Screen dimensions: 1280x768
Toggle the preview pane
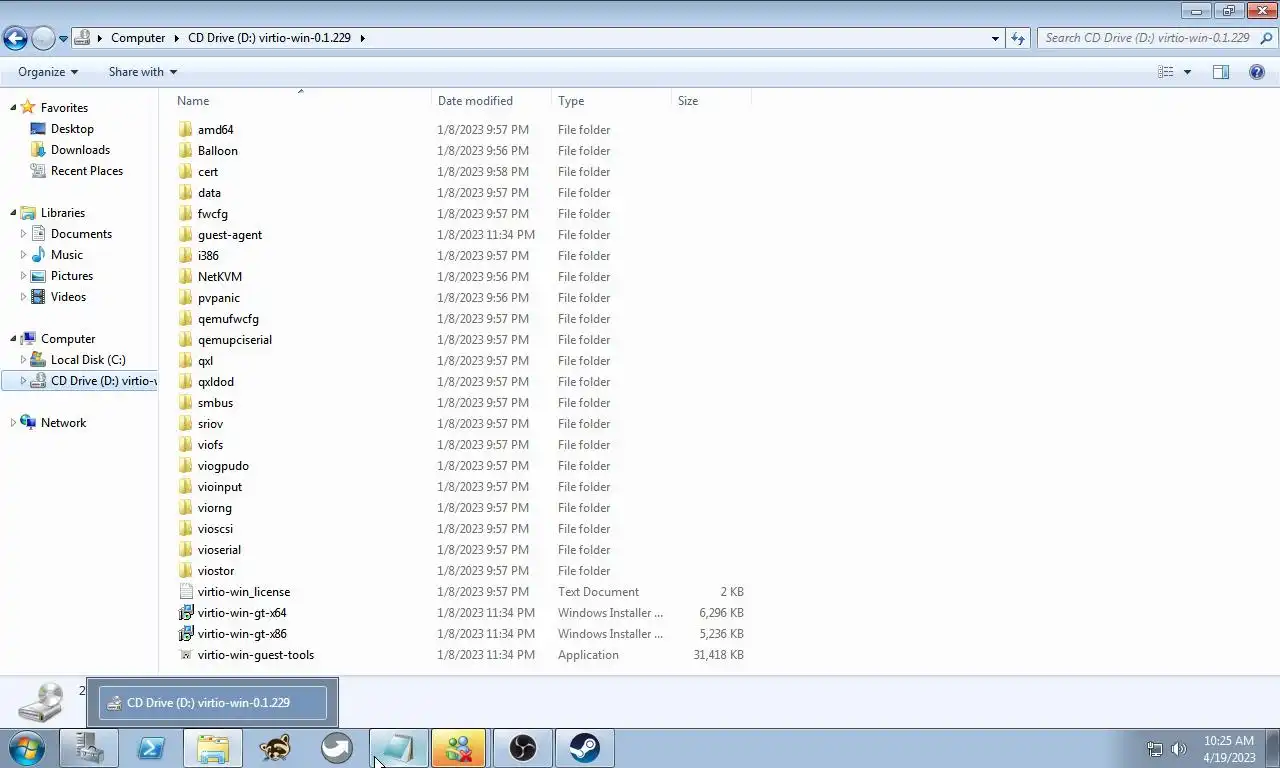[x=1221, y=72]
